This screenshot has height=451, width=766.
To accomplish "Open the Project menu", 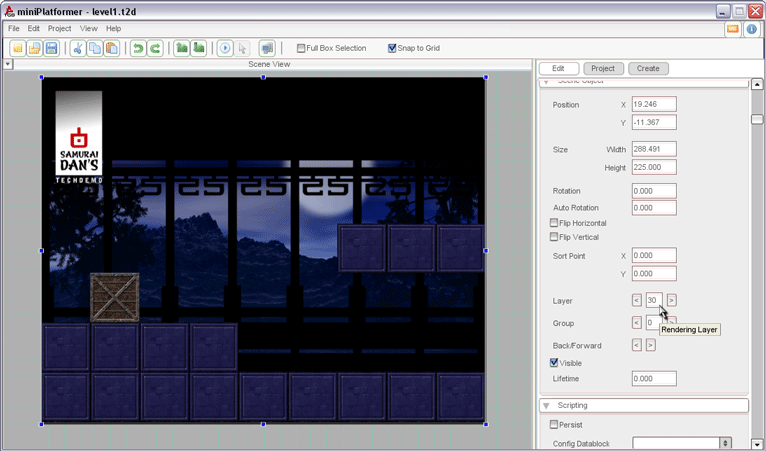I will (x=59, y=28).
